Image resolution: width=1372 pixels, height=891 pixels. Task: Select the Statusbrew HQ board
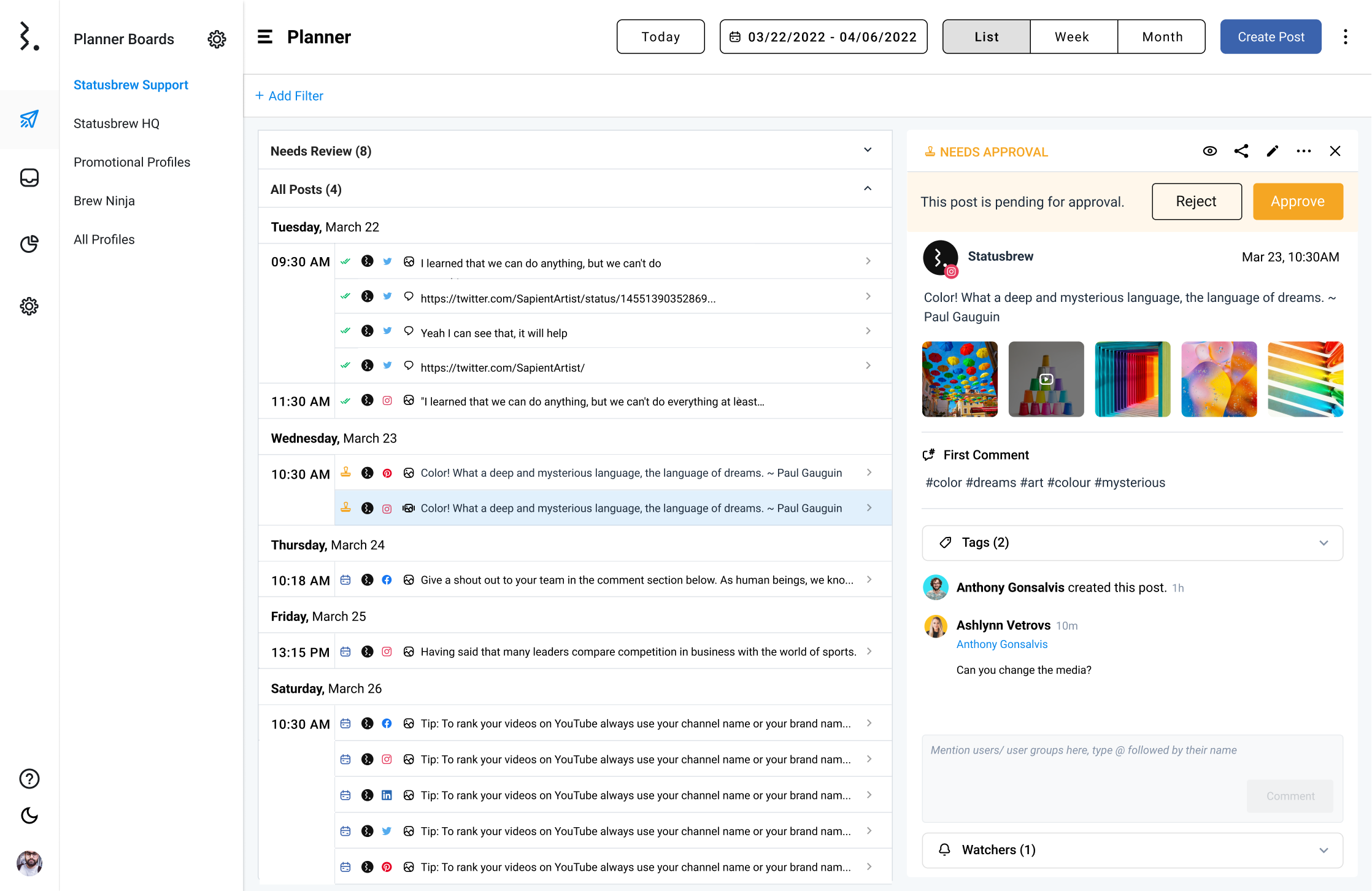click(117, 123)
